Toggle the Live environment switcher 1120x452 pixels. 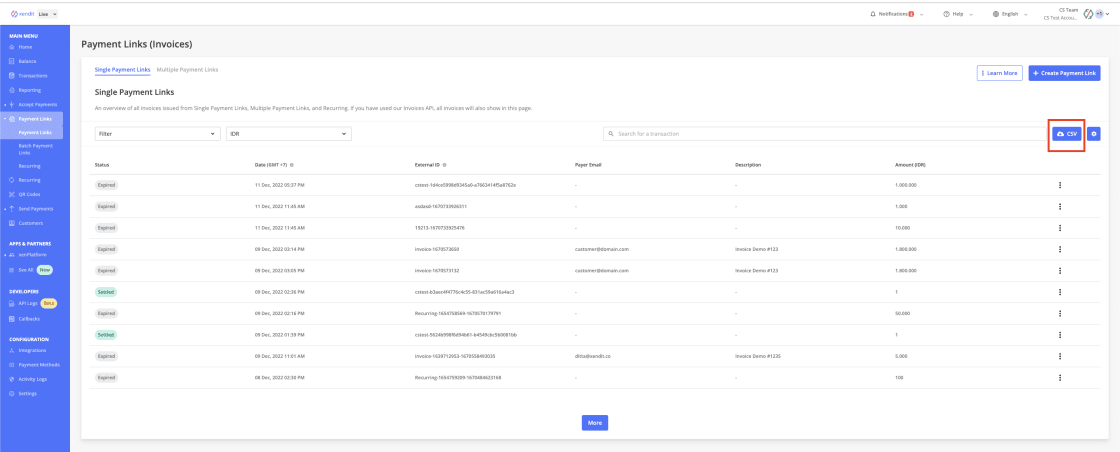click(48, 12)
